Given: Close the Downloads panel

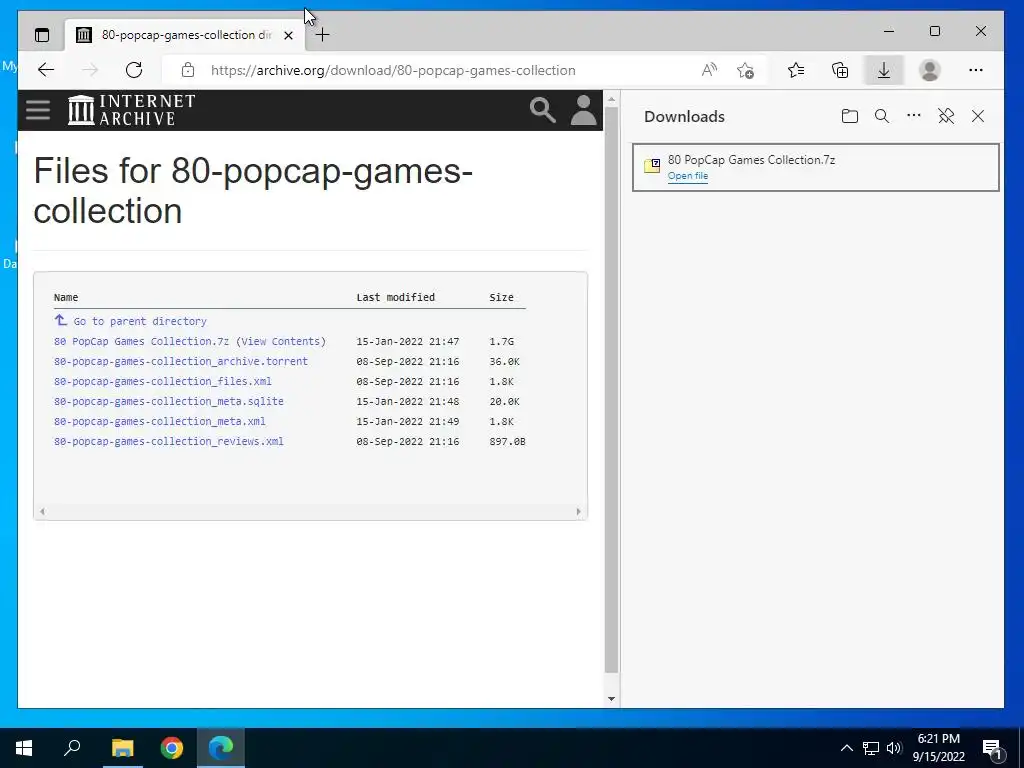Looking at the screenshot, I should pos(978,116).
